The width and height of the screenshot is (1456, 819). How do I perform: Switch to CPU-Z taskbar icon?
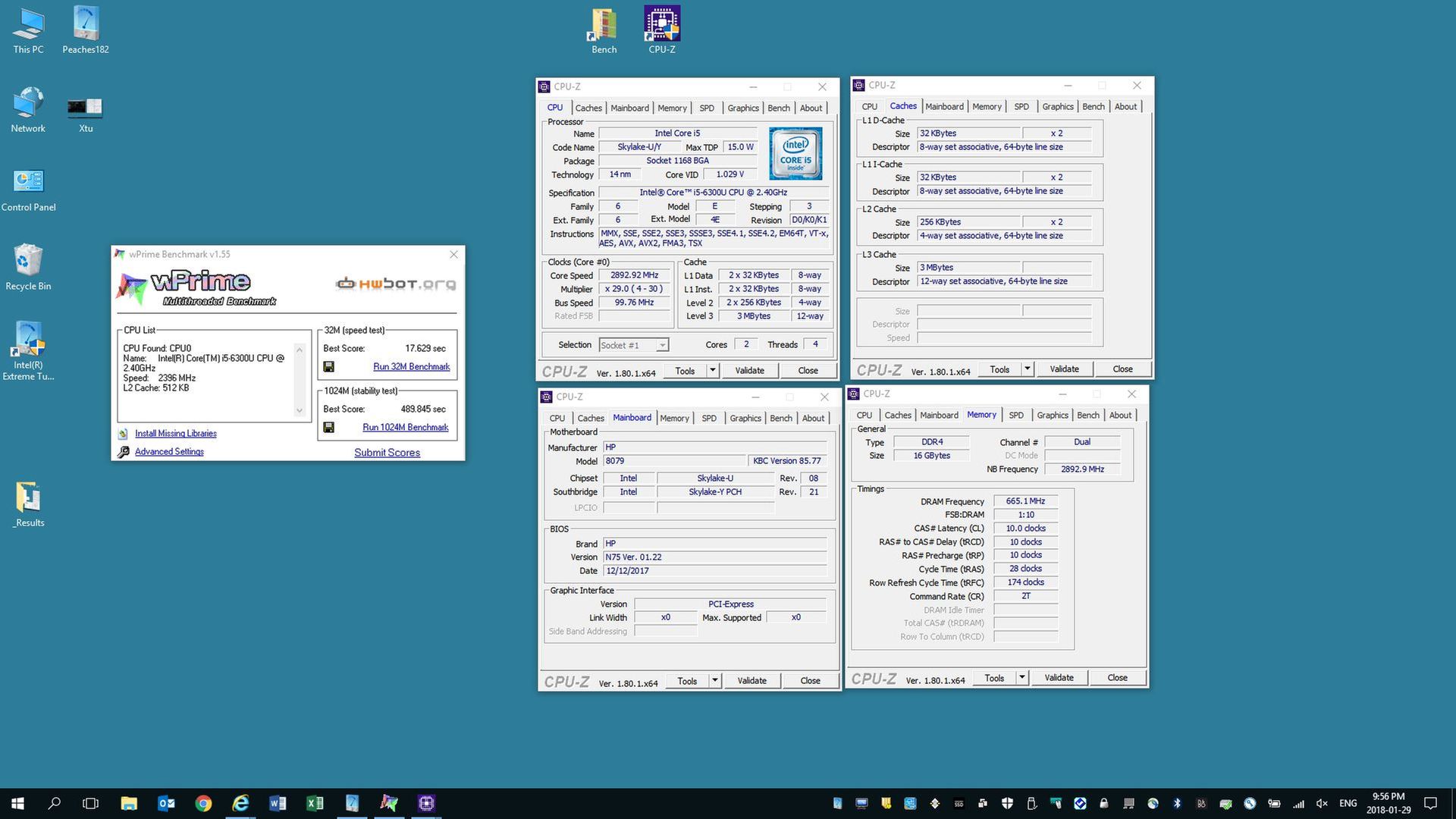426,803
